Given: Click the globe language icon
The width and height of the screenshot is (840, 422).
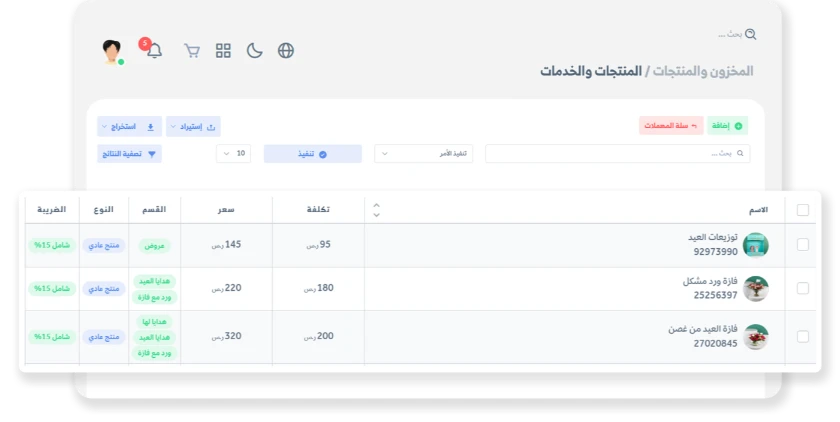Looking at the screenshot, I should pyautogui.click(x=286, y=51).
